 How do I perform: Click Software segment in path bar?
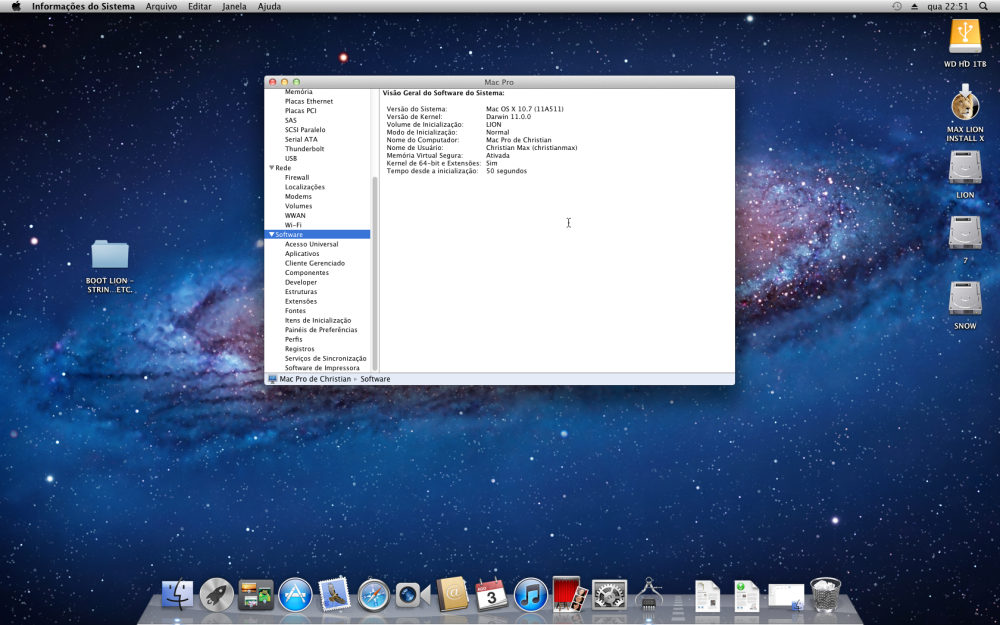[x=375, y=379]
